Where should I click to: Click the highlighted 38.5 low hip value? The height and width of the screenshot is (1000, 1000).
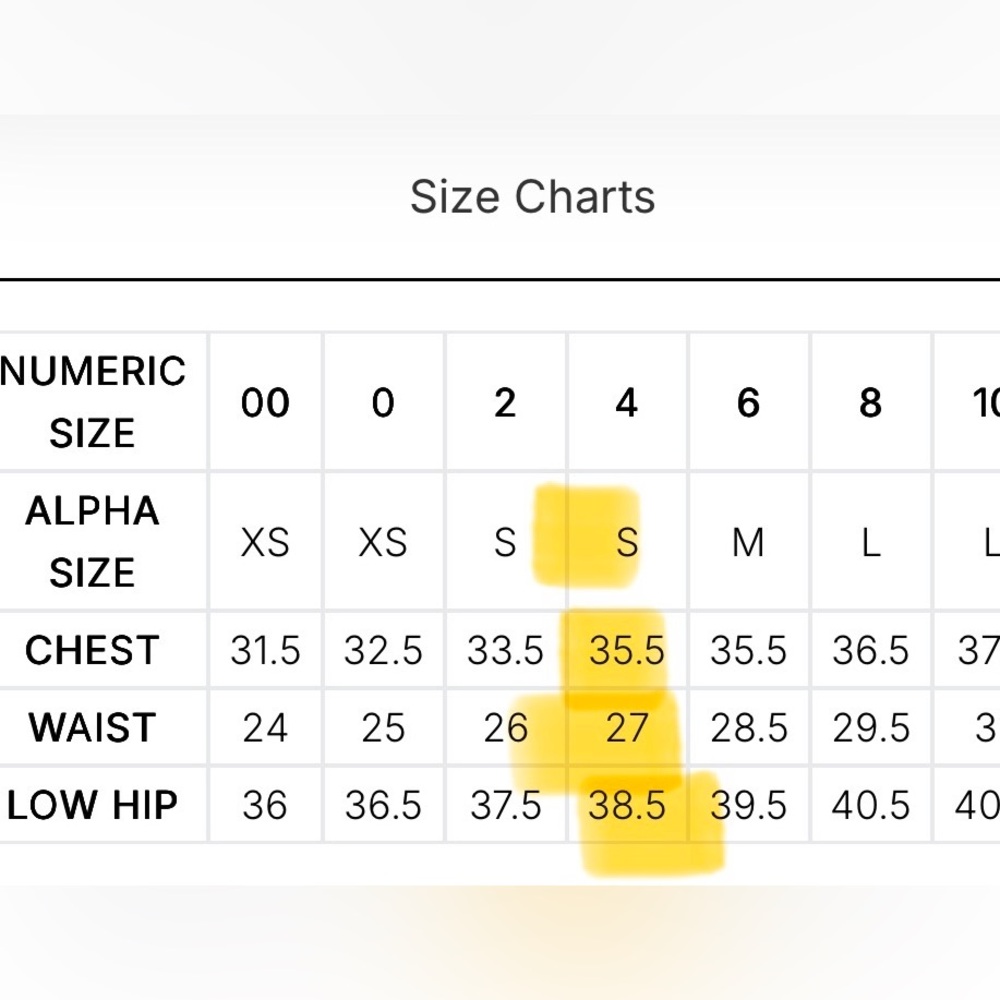tap(627, 805)
